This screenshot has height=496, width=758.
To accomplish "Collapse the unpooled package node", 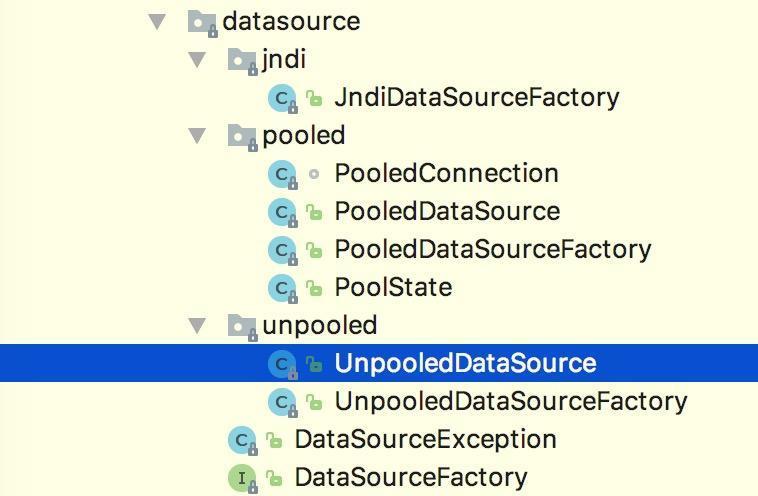I will point(197,325).
